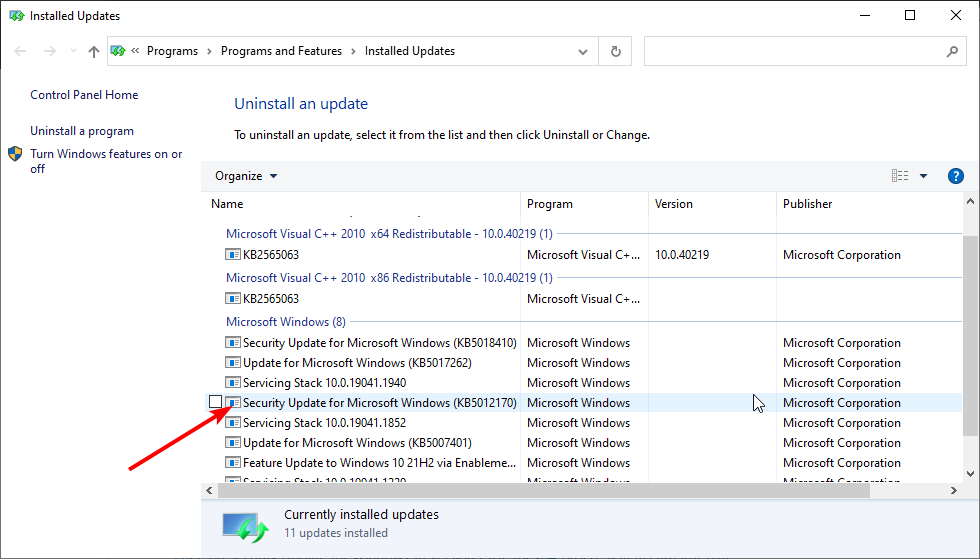The width and height of the screenshot is (980, 559).
Task: Open the Organize dropdown menu
Action: [x=246, y=176]
